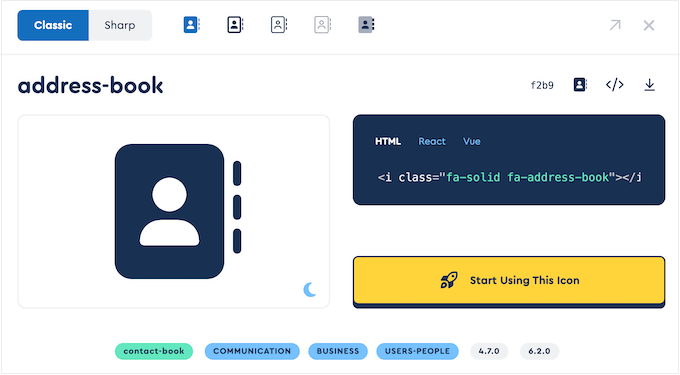The height and width of the screenshot is (375, 680).
Task: Open icon page with diagonal arrow
Action: [x=615, y=25]
